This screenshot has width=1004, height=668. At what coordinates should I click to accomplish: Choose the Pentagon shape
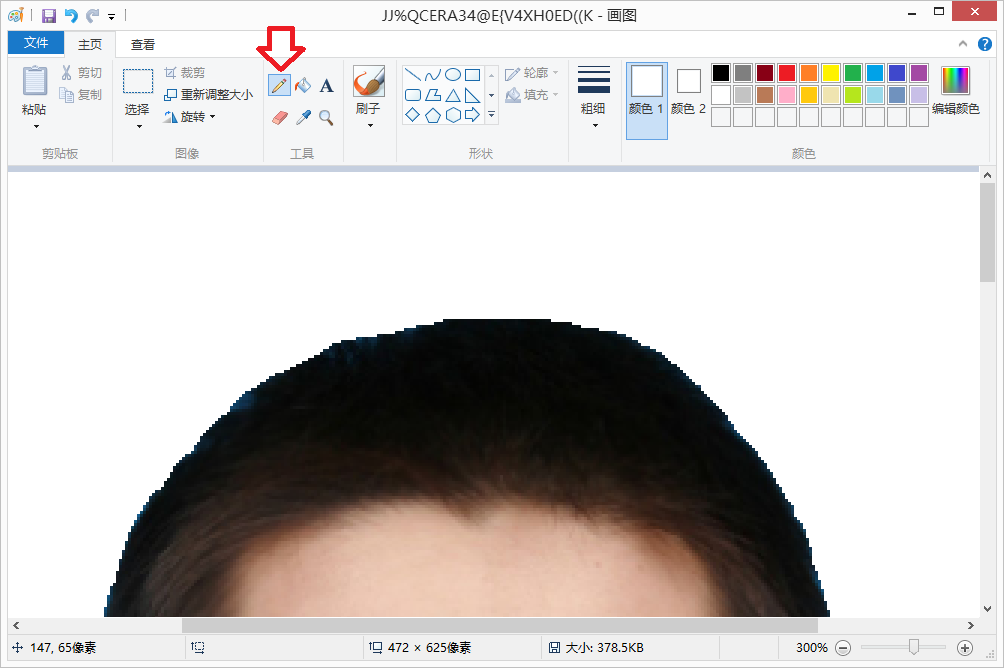coord(433,115)
